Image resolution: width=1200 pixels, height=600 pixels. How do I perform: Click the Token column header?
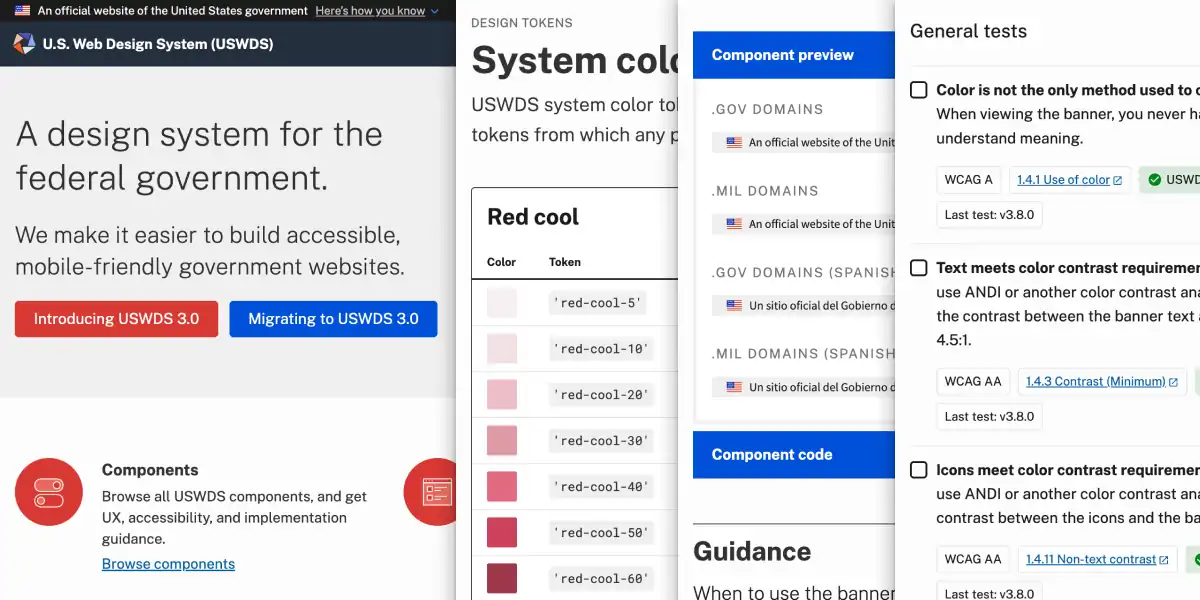(x=565, y=262)
